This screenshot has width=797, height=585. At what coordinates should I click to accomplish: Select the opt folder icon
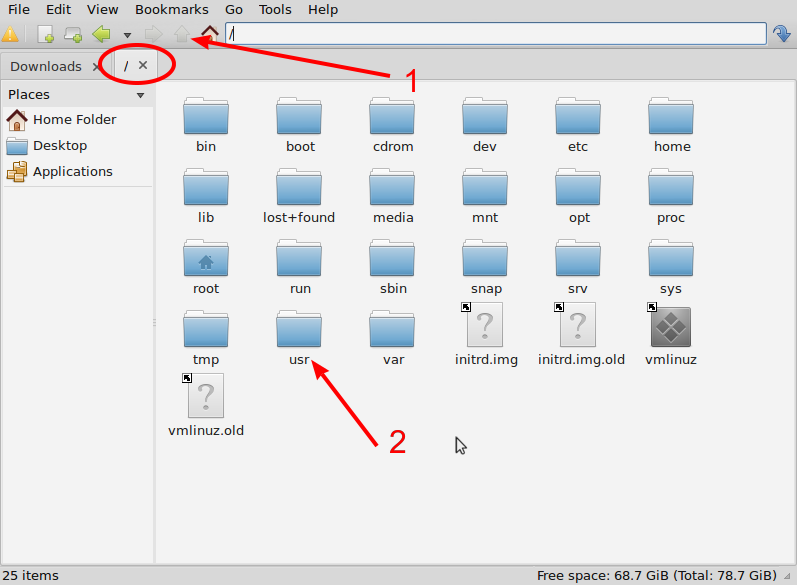coord(578,188)
